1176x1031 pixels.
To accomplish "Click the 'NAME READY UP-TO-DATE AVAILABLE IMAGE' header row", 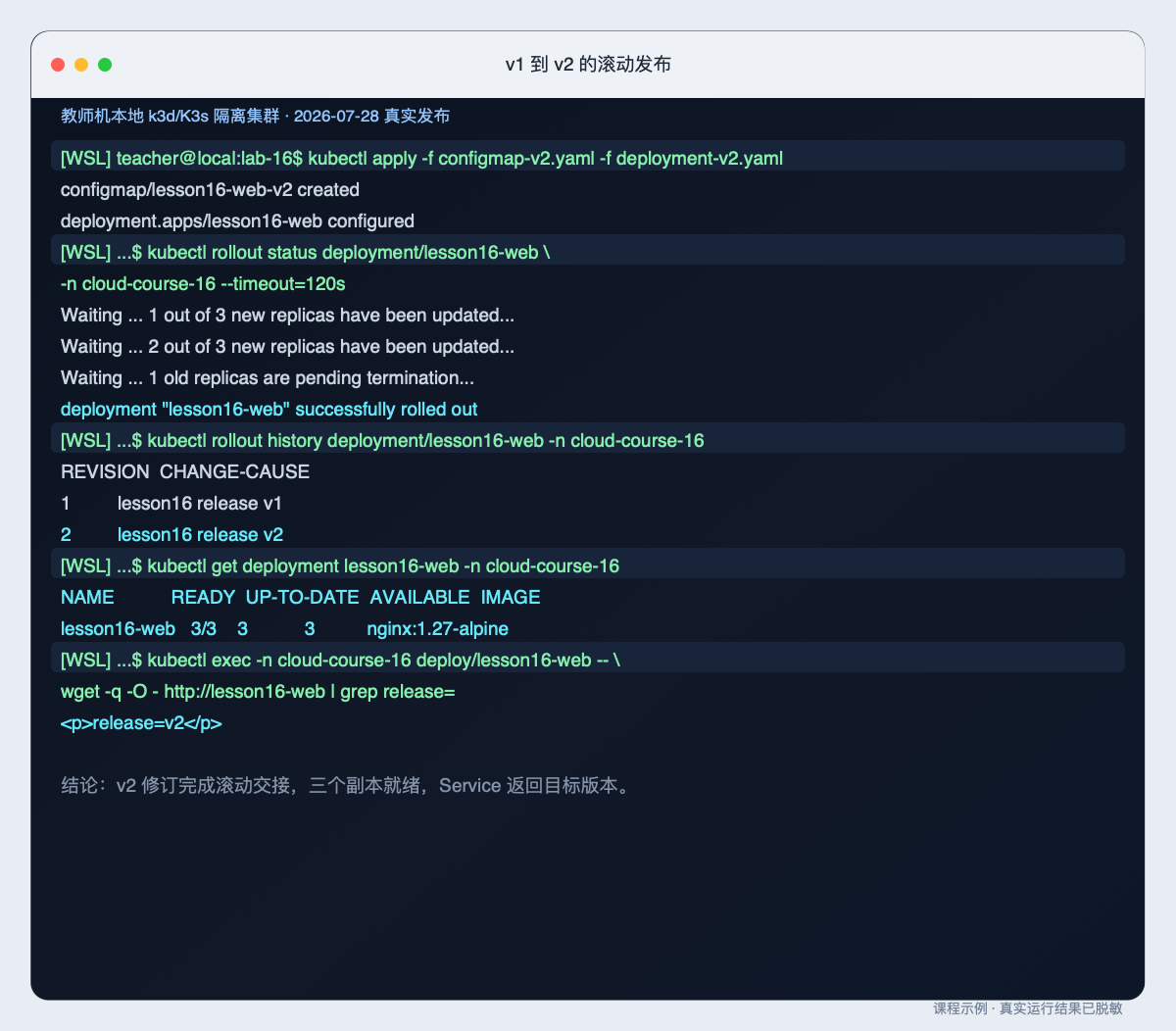I will (301, 597).
